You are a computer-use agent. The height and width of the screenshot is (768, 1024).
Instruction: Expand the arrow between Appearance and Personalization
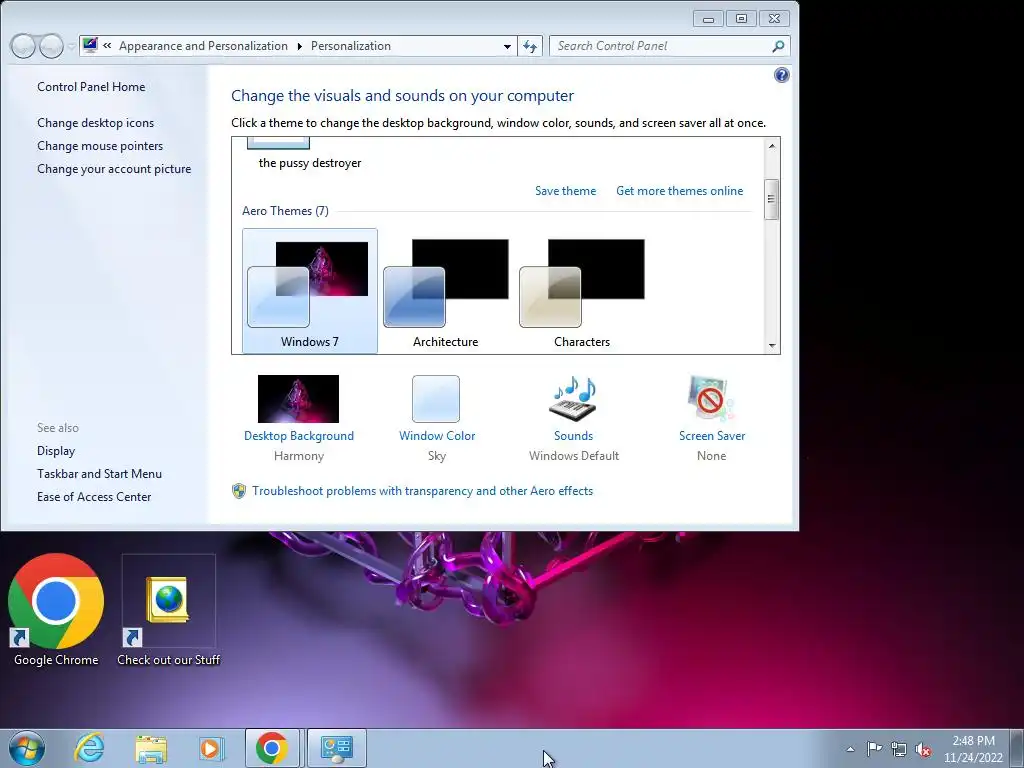[x=299, y=46]
